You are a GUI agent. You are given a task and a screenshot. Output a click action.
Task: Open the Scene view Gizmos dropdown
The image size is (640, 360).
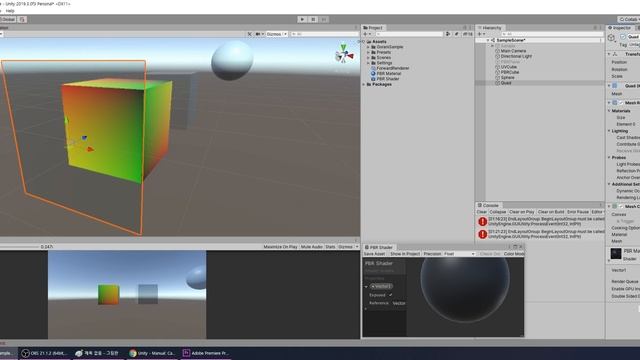(277, 34)
